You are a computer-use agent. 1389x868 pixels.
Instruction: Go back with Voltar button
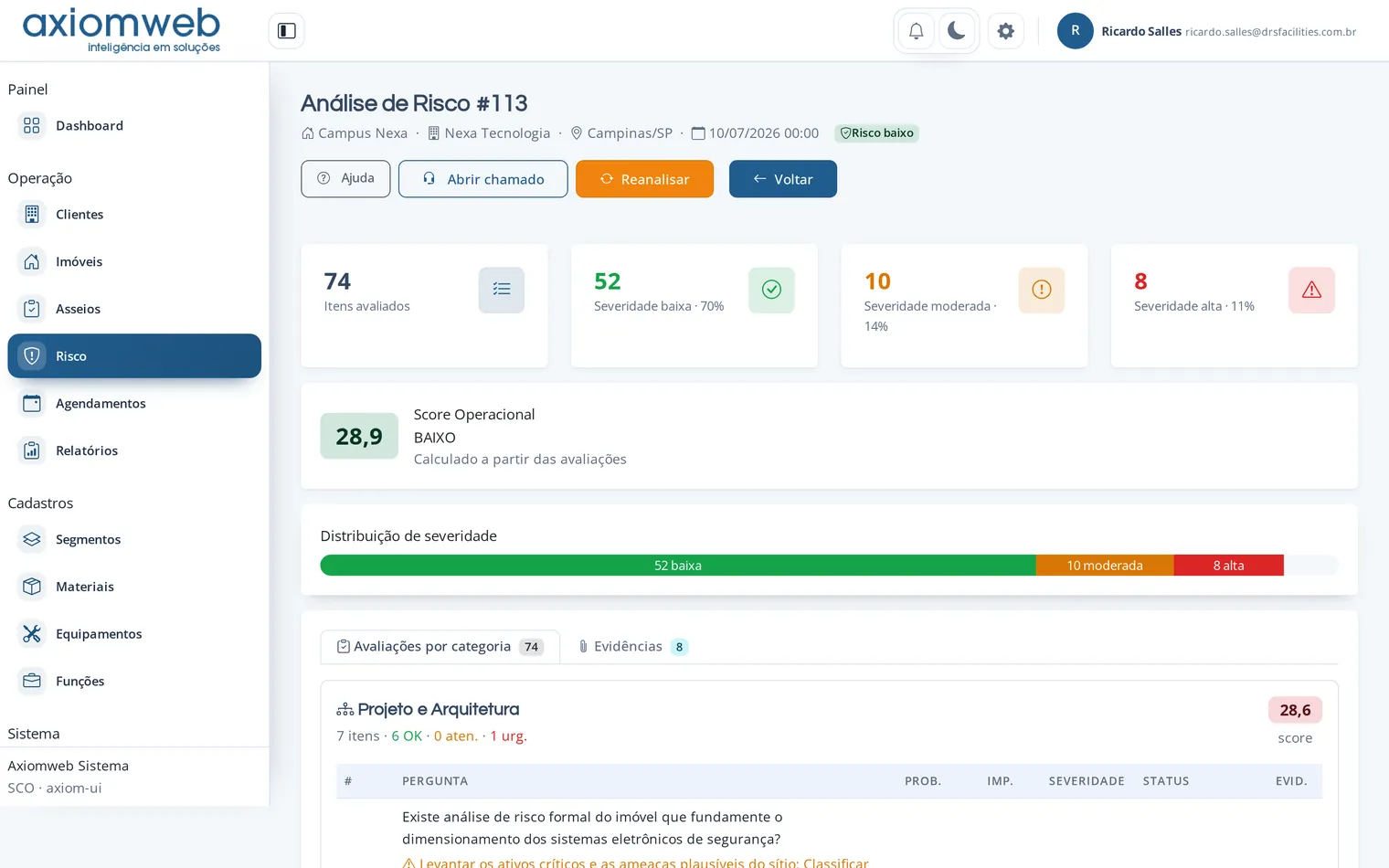tap(783, 179)
